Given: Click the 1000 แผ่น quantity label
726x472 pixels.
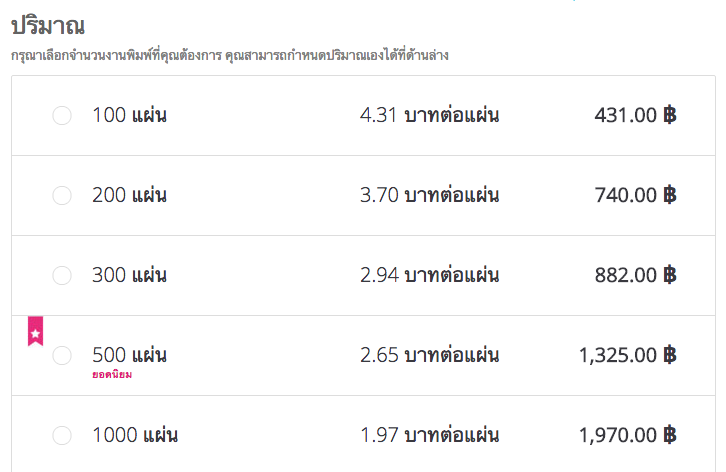Looking at the screenshot, I should [x=134, y=436].
